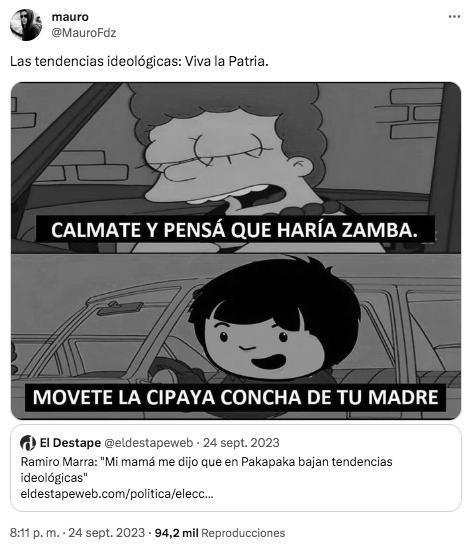The width and height of the screenshot is (473, 549).
Task: Follow the eldestapeweb.com/politica link
Action: pos(117,494)
